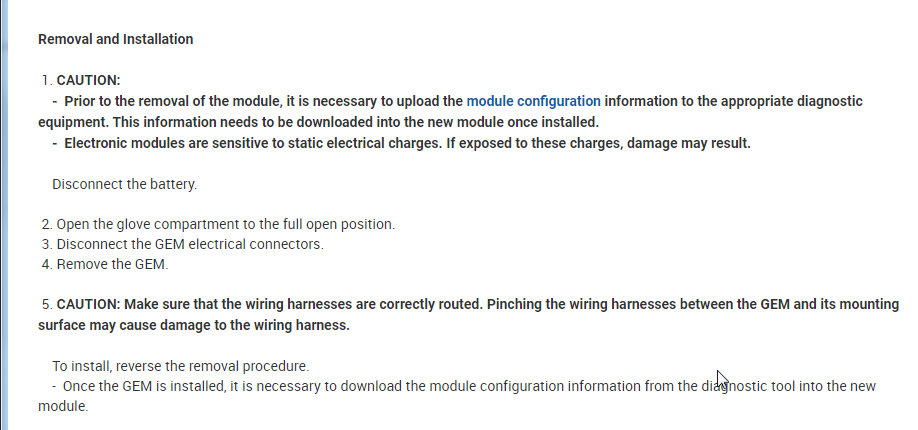The height and width of the screenshot is (430, 918).
Task: Click the list number 4 marker
Action: coord(46,265)
